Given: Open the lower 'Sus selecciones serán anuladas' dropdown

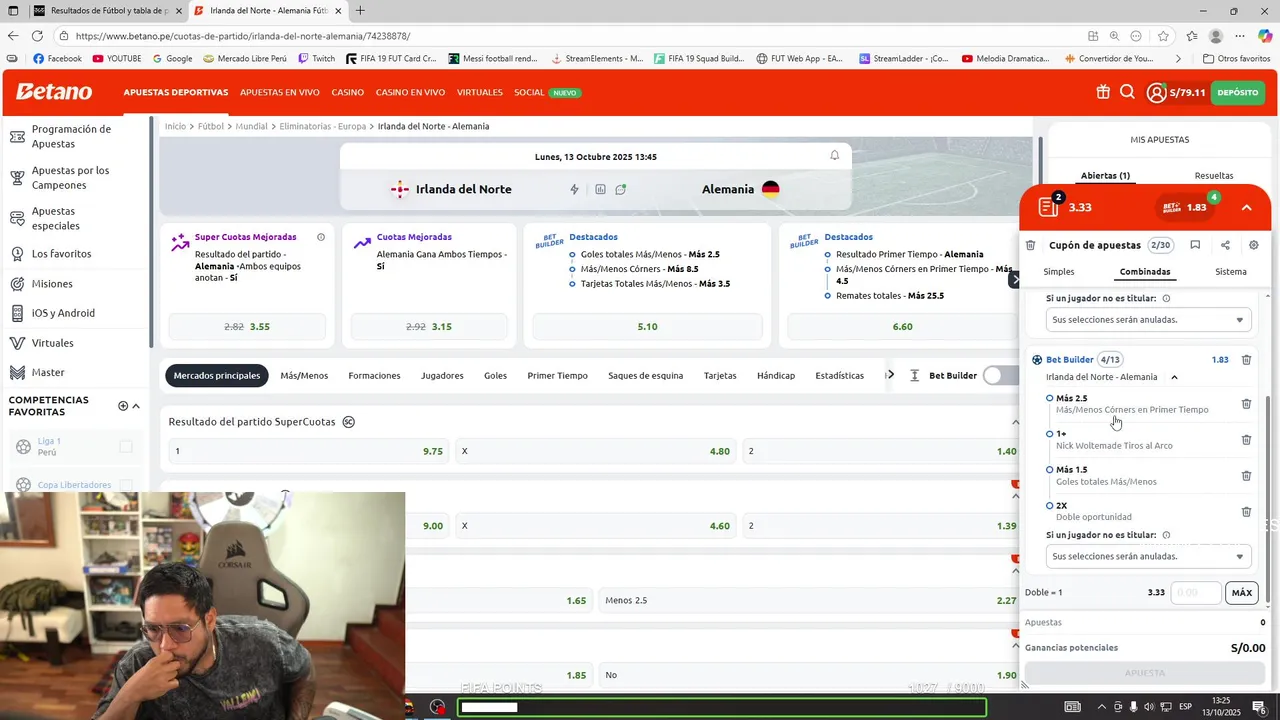Looking at the screenshot, I should click(x=1148, y=556).
